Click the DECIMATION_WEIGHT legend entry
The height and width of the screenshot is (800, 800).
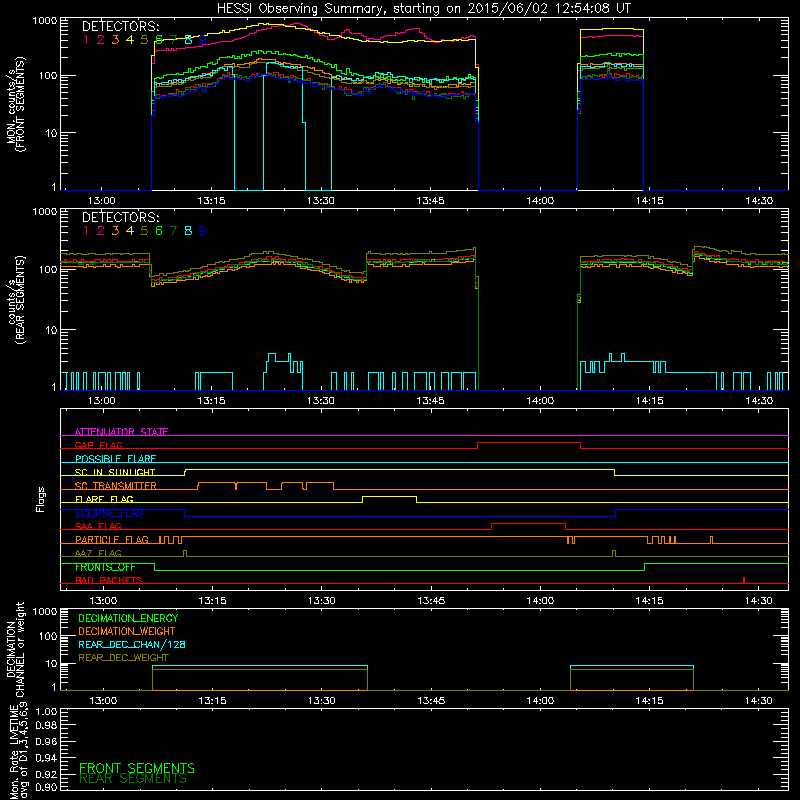127,631
